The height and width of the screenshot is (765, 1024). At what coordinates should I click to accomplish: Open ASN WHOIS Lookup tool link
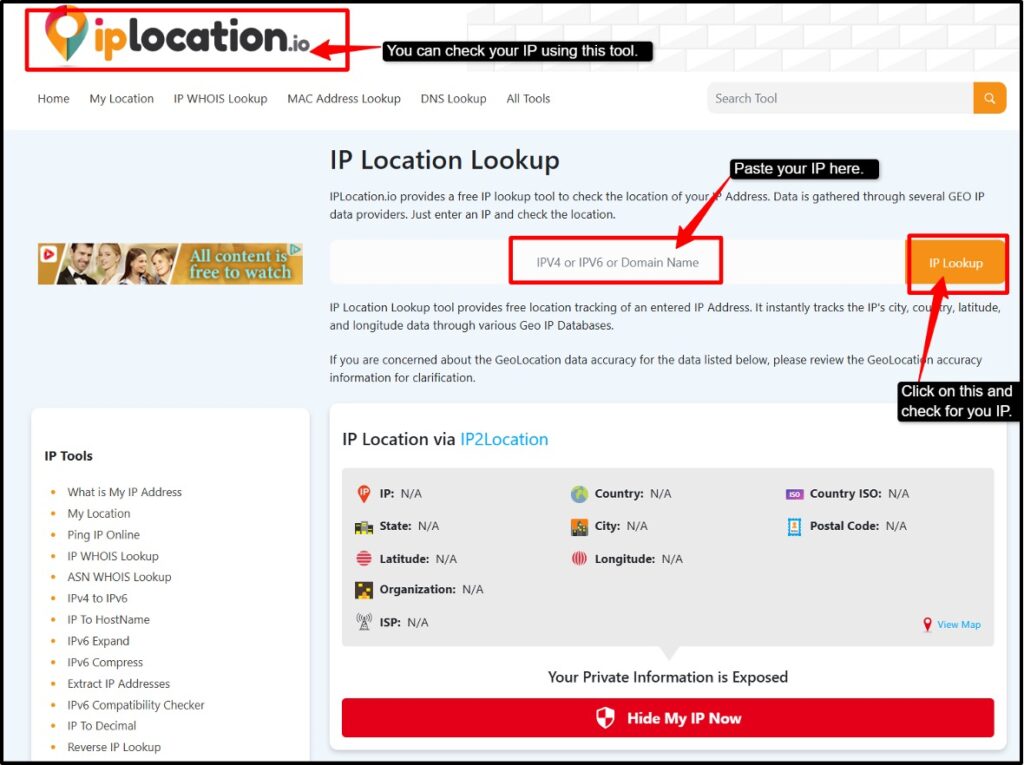tap(120, 577)
